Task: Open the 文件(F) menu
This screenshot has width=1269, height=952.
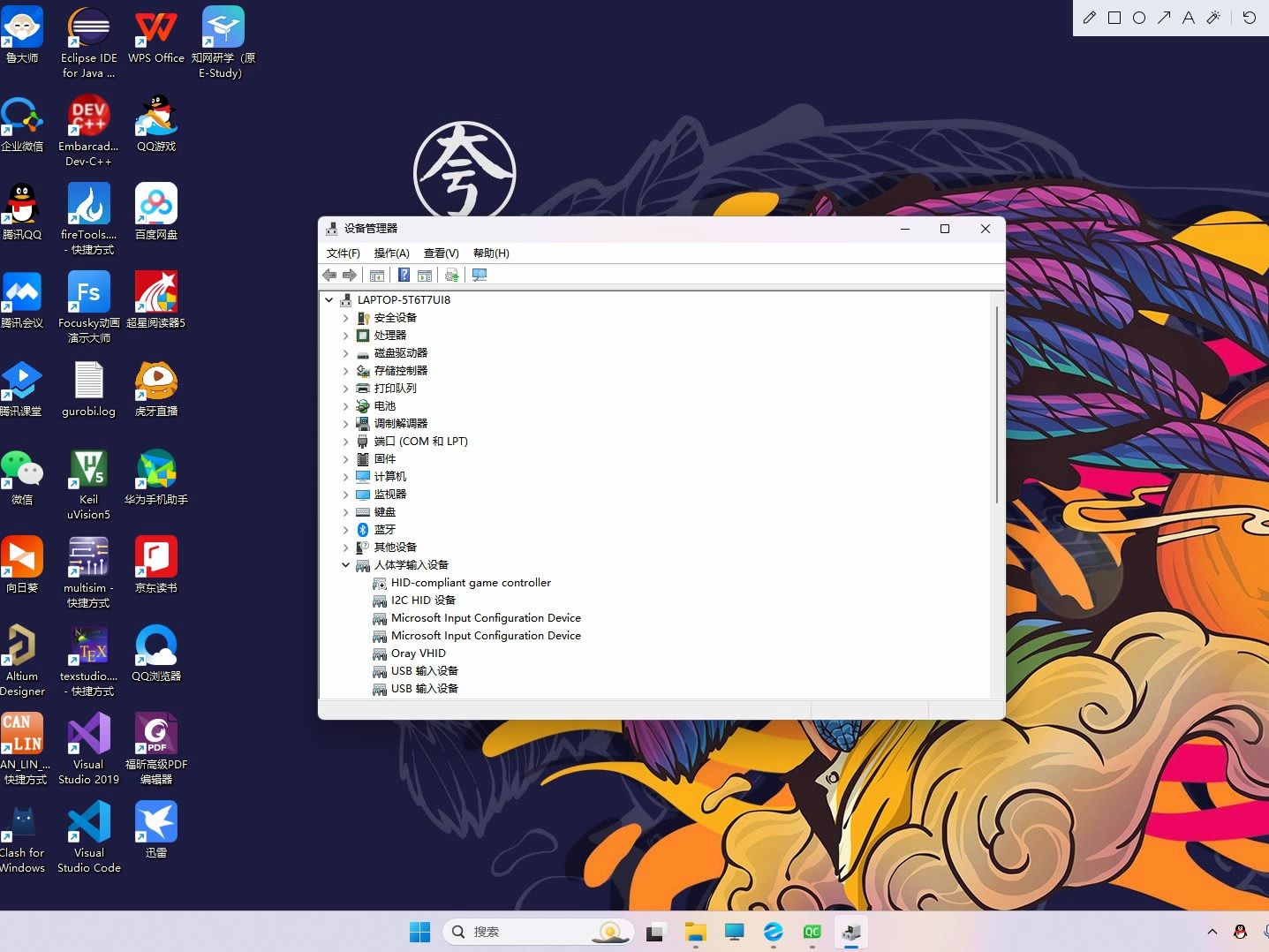Action: click(344, 253)
